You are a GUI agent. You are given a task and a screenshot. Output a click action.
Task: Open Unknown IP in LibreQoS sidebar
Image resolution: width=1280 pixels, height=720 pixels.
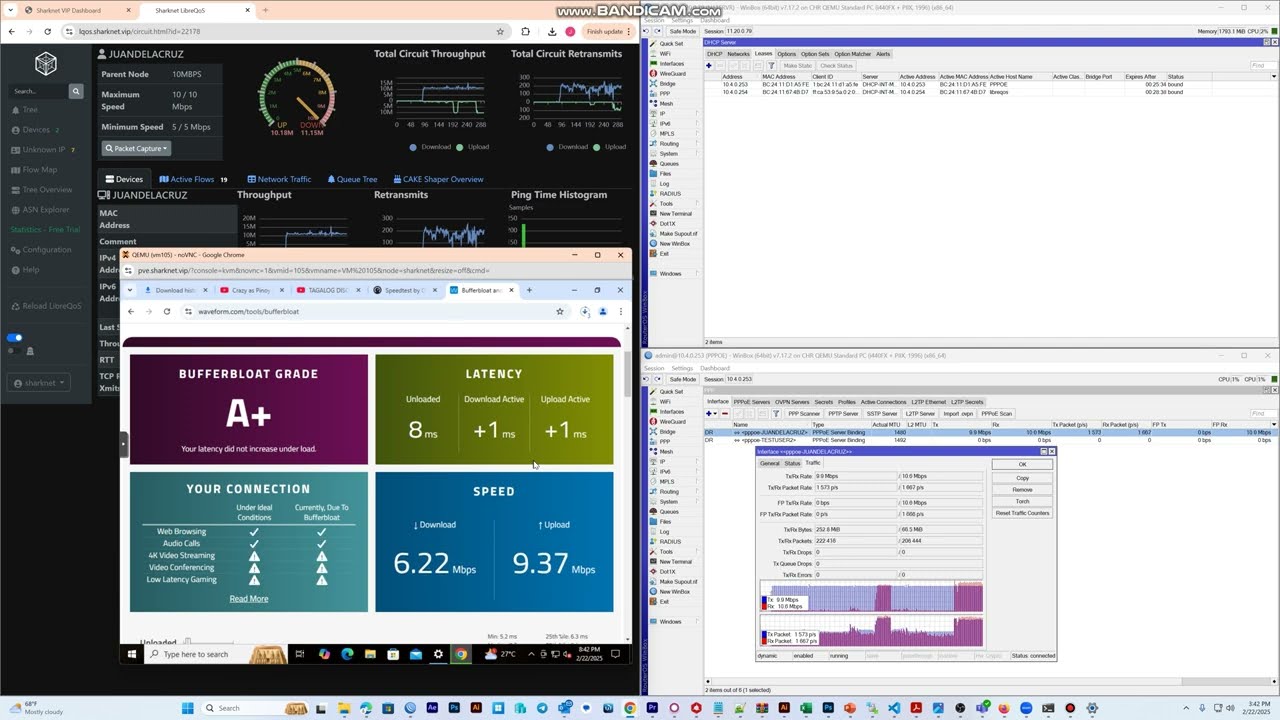pos(43,150)
